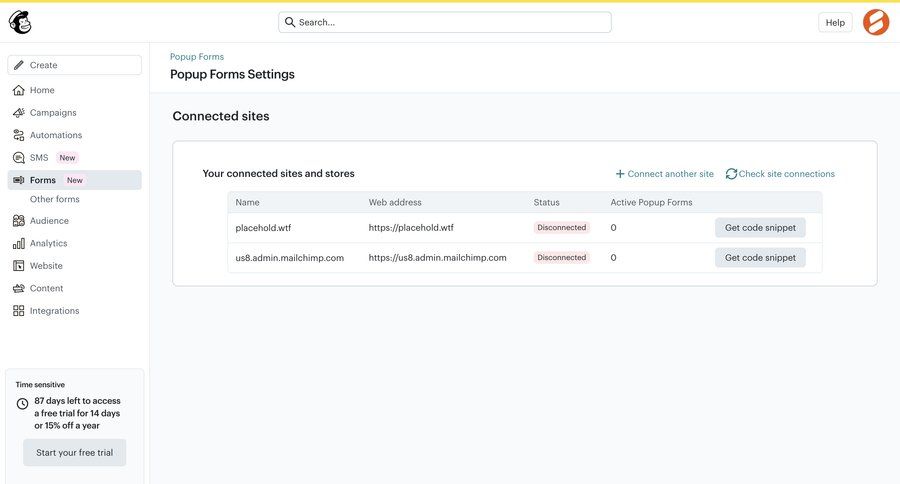Open Automations section

point(56,135)
